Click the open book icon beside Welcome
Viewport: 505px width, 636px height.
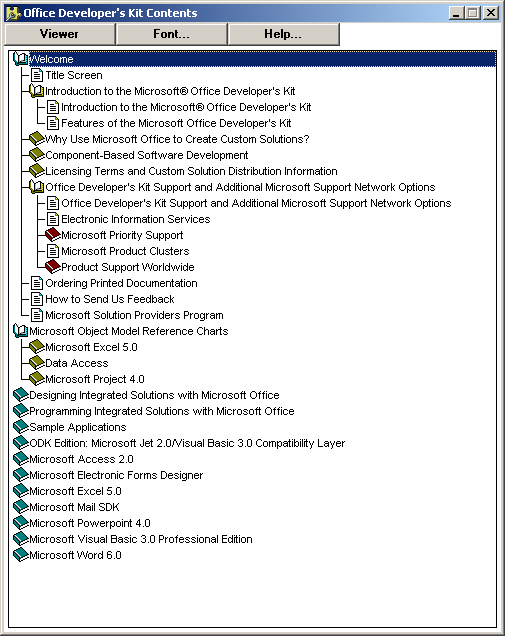20,59
